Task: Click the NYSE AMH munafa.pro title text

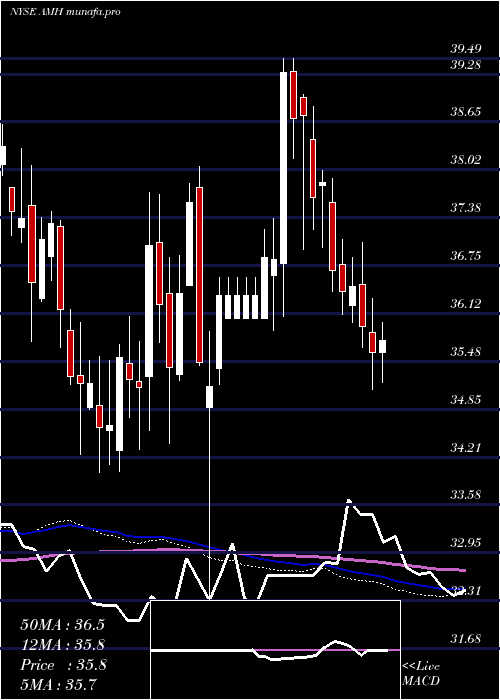Action: (x=65, y=12)
